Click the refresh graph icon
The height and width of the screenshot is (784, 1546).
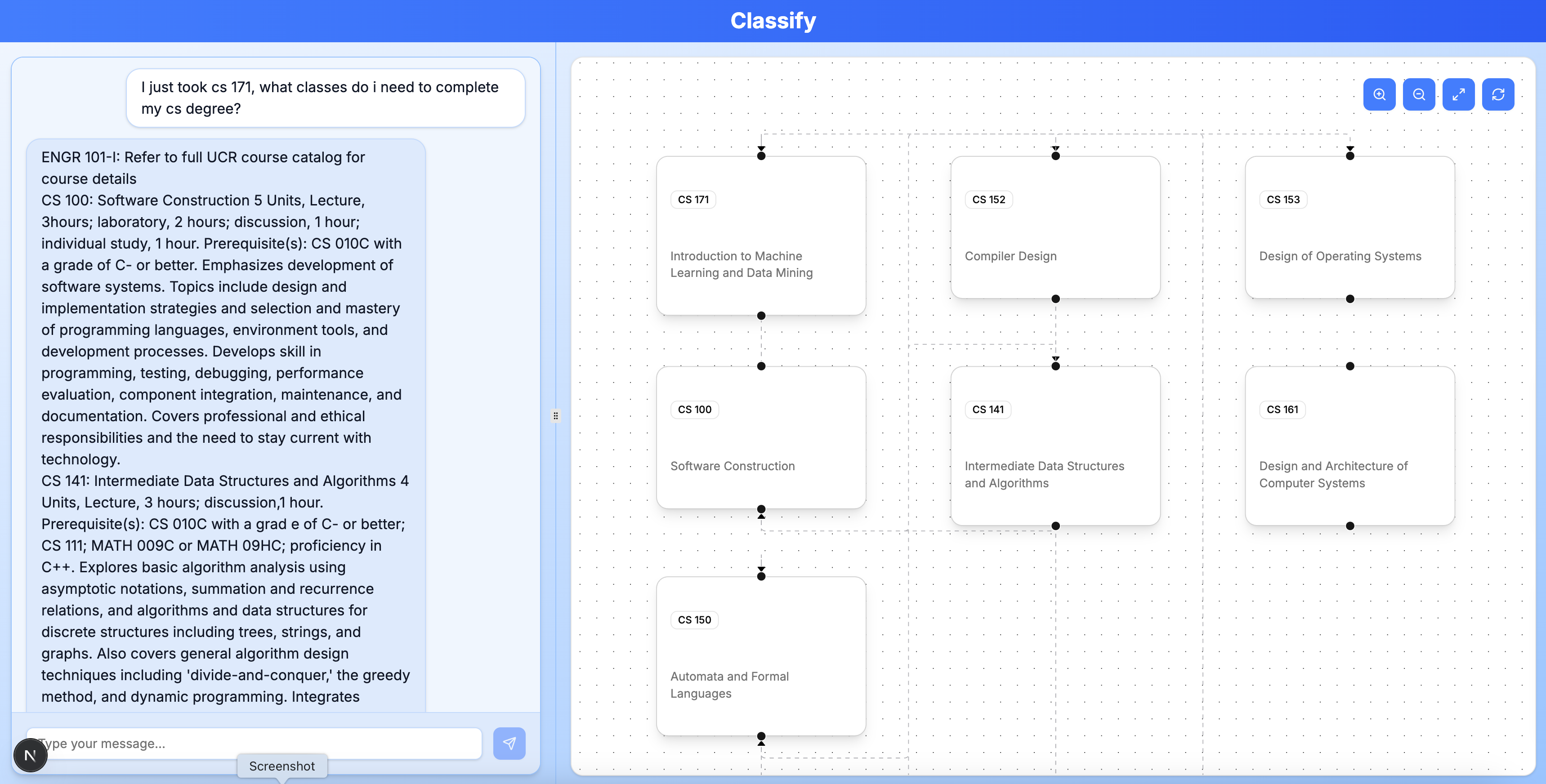(1498, 94)
